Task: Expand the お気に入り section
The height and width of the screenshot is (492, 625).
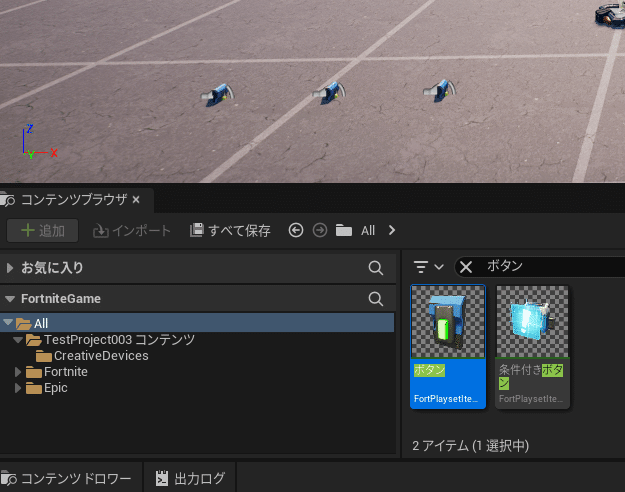Action: click(x=10, y=268)
